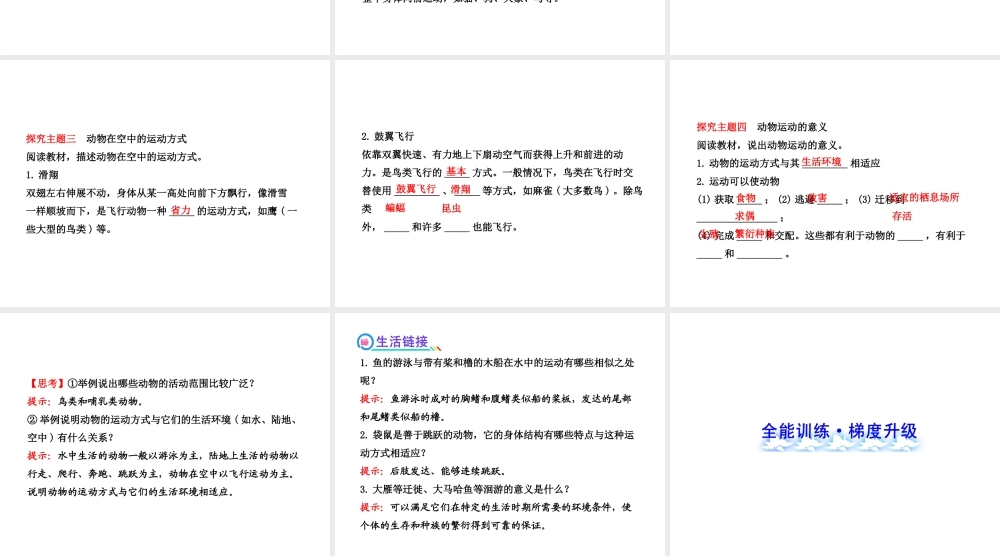Viewport: 1000px width, 556px height.
Task: Click the subheading 2. 鼓翼飞行
Action: [x=387, y=136]
